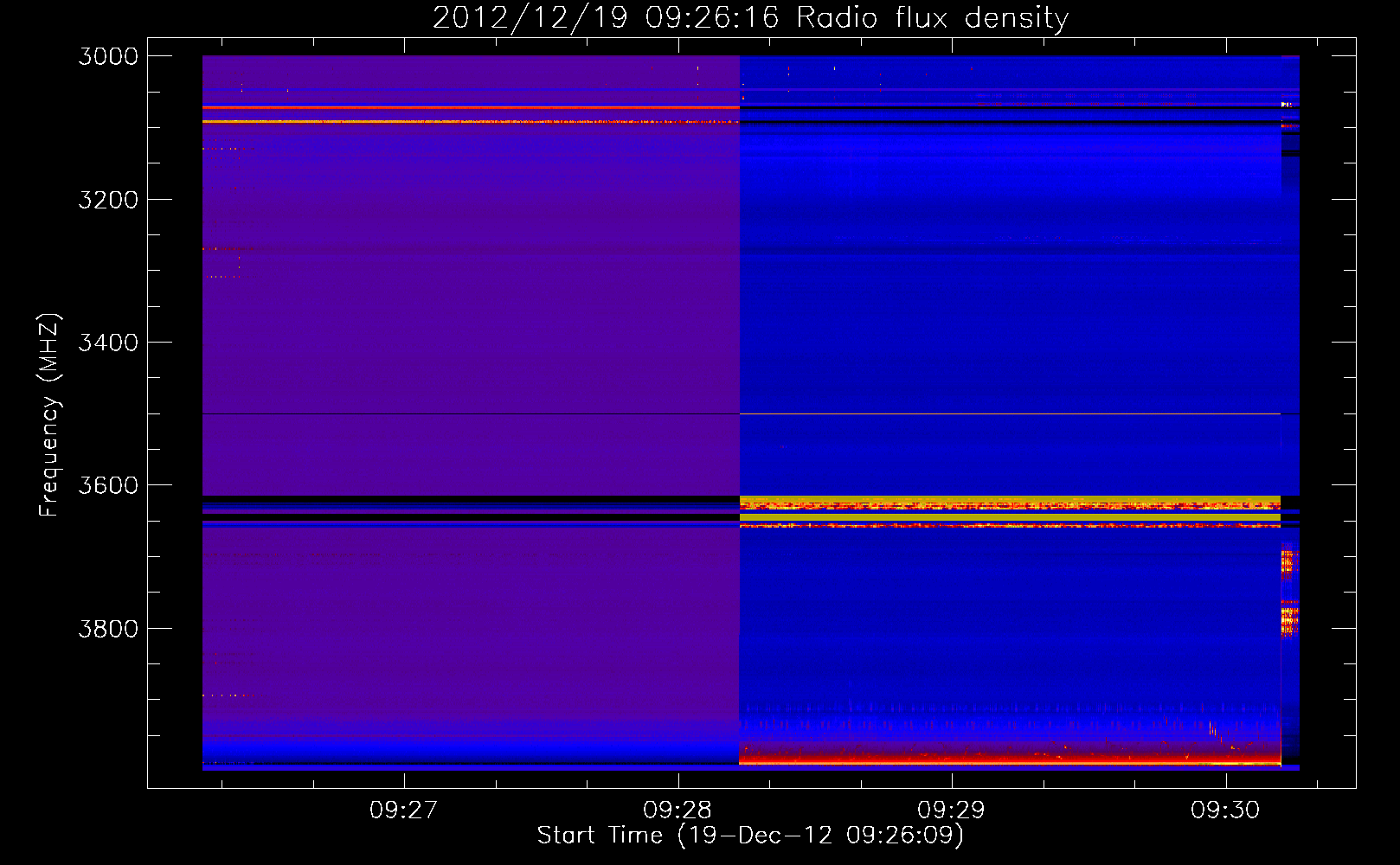Click the 3600 frequency tick label

pyautogui.click(x=108, y=485)
